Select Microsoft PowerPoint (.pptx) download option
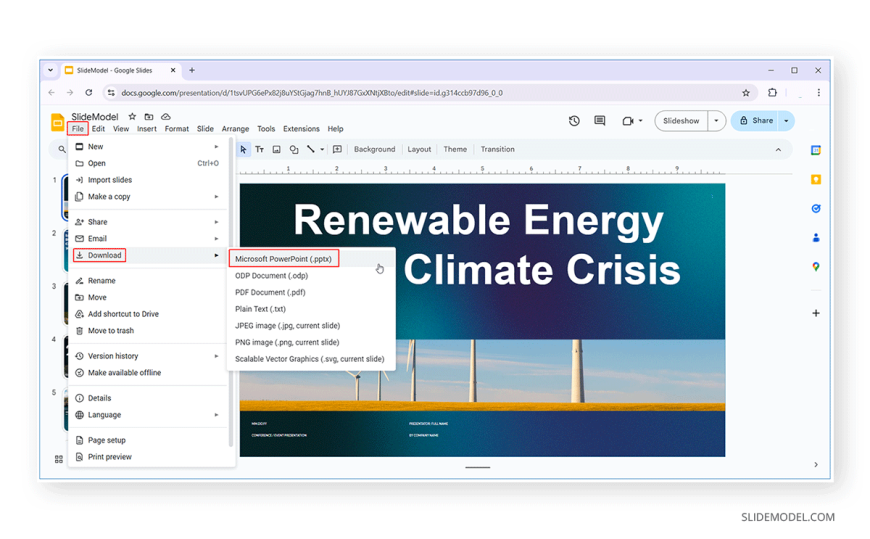This screenshot has width=870, height=539. [x=284, y=259]
